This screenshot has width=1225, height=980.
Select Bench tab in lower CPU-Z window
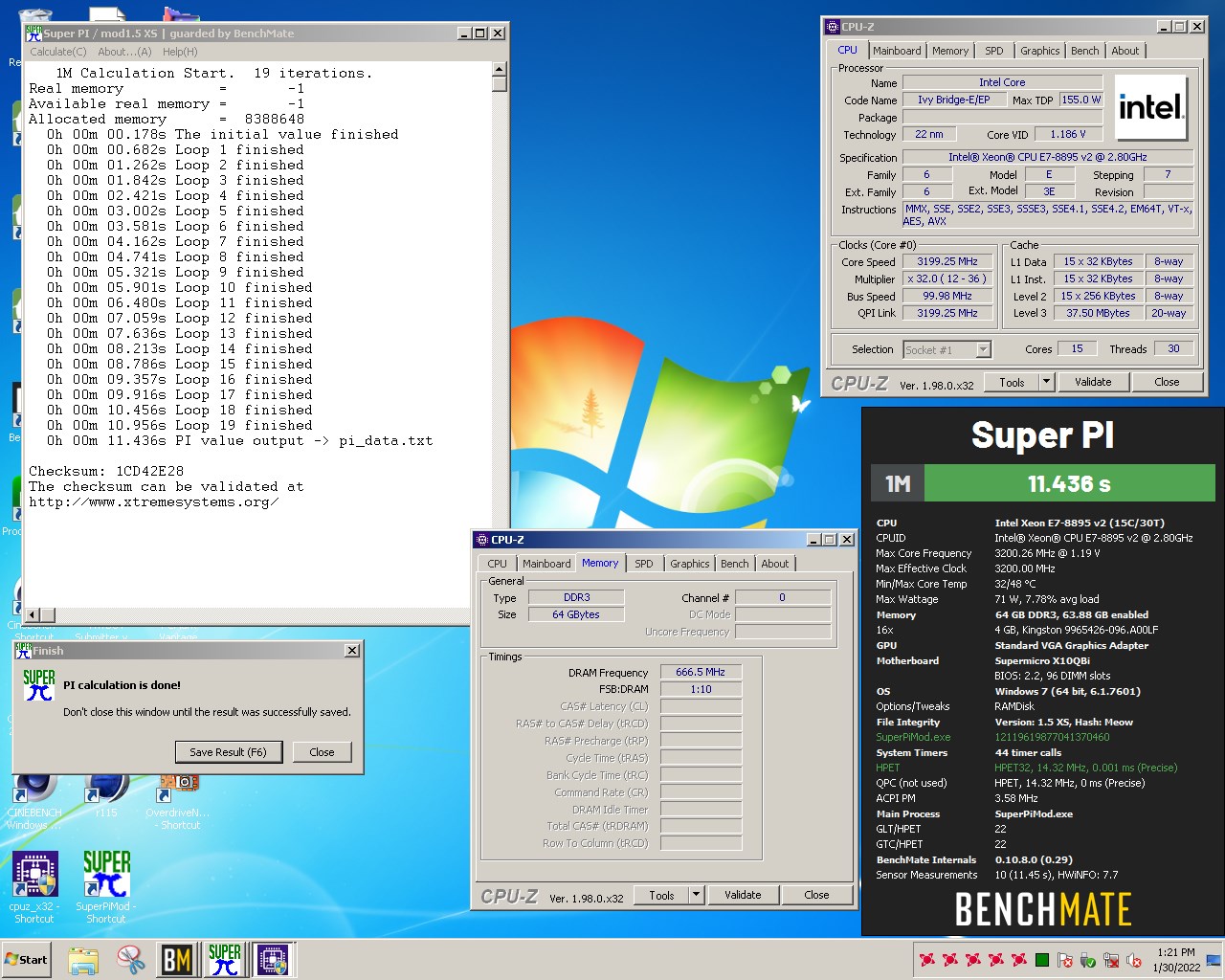(x=735, y=564)
